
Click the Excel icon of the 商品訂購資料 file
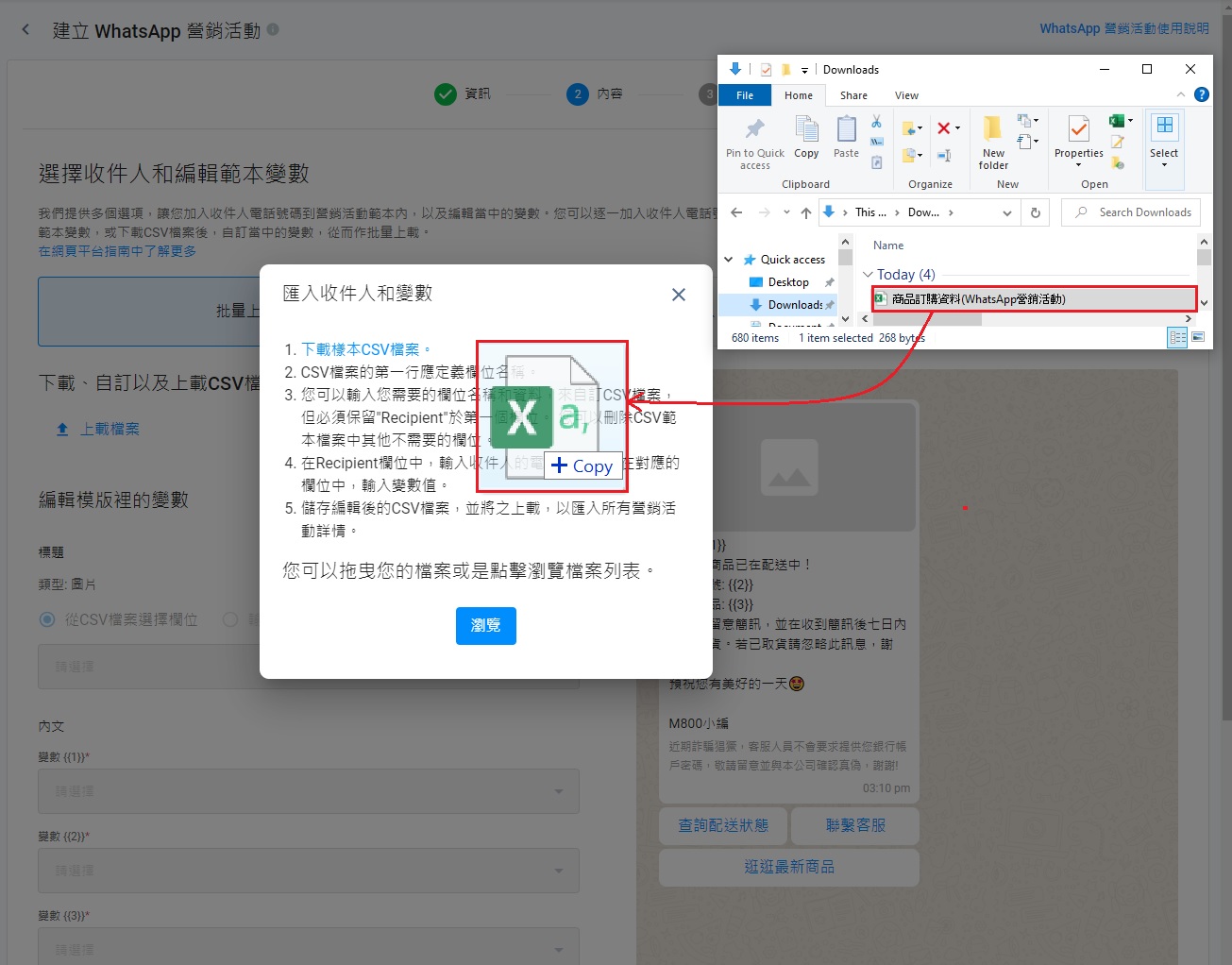tap(880, 298)
